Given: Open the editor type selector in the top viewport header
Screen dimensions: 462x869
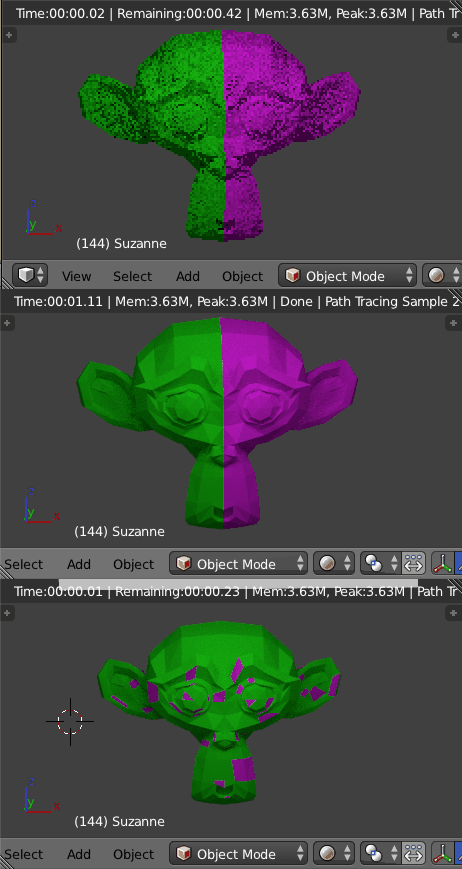Looking at the screenshot, I should click(30, 275).
